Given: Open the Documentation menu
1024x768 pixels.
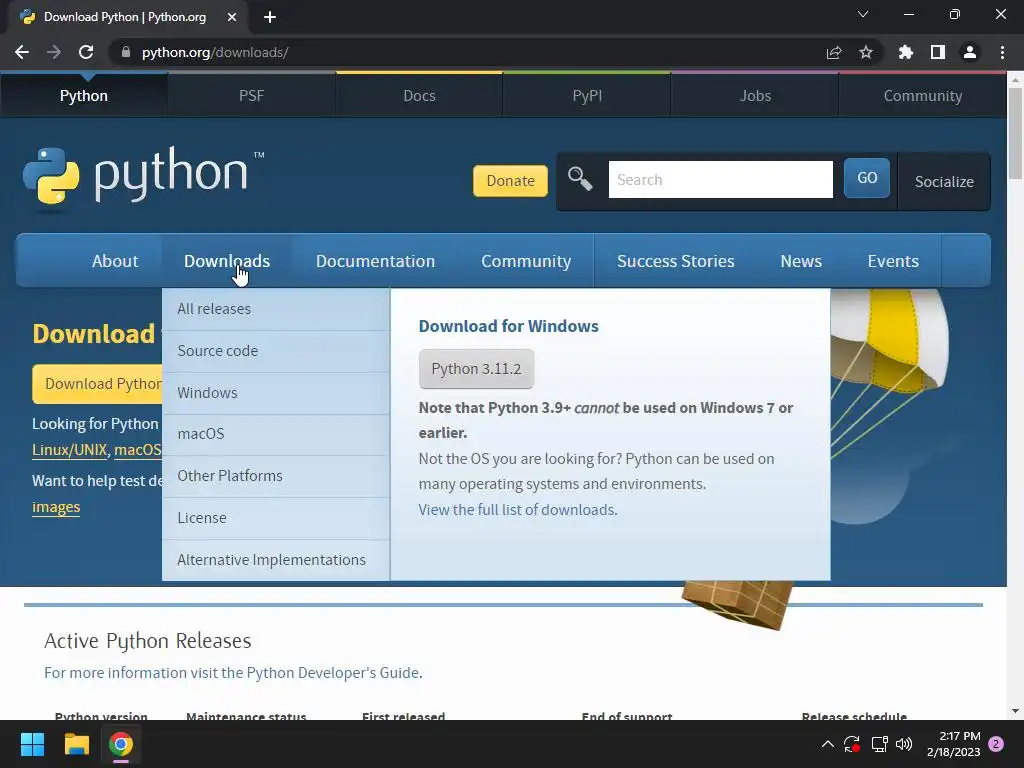Looking at the screenshot, I should point(376,261).
